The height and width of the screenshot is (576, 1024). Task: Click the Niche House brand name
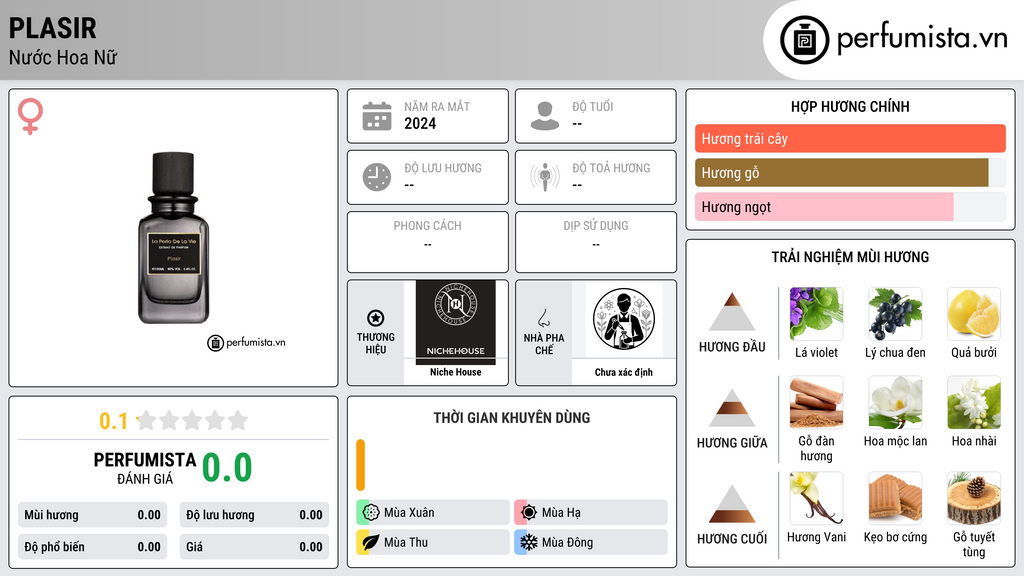click(x=456, y=372)
